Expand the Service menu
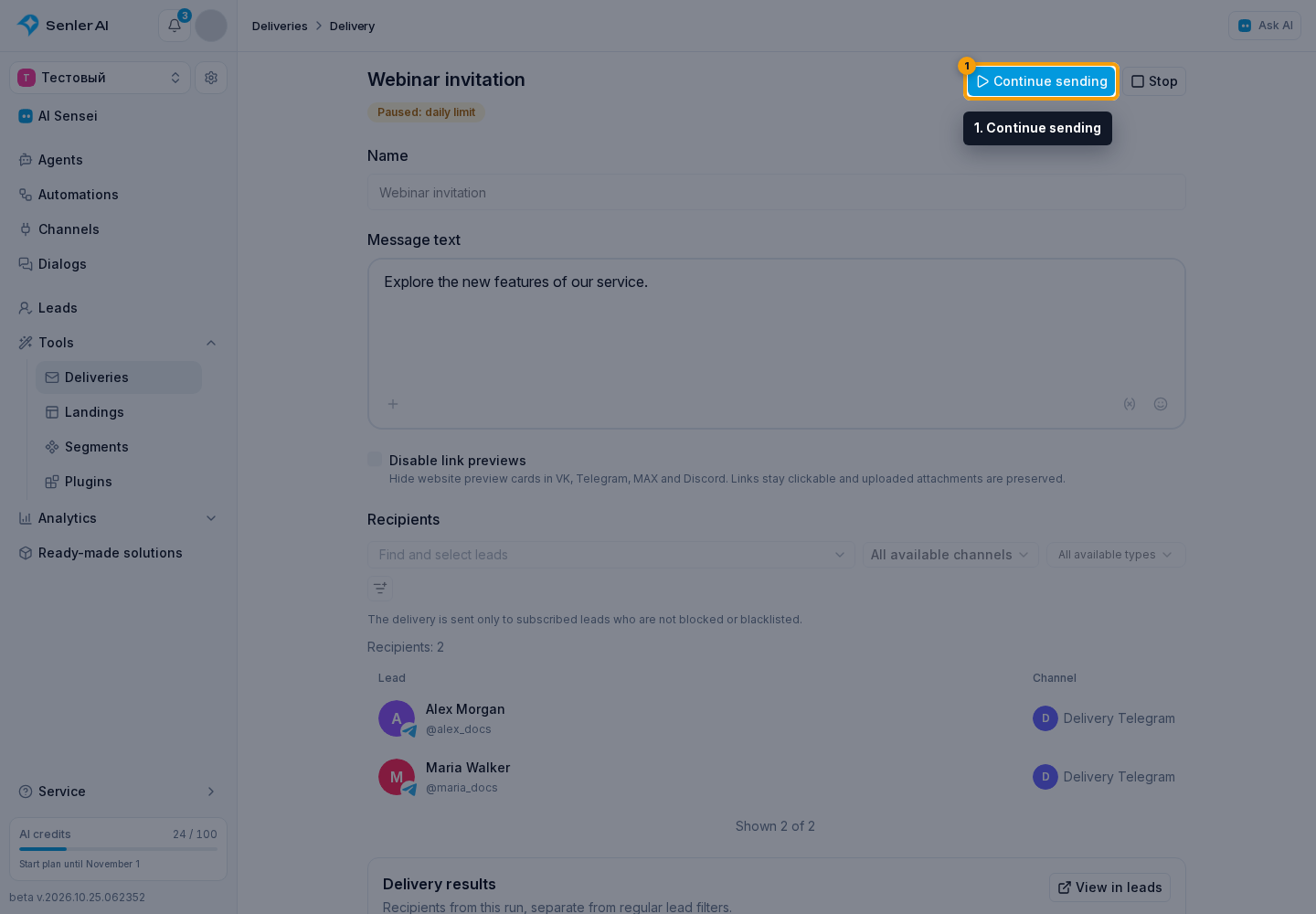Viewport: 1316px width, 914px height. 119,792
